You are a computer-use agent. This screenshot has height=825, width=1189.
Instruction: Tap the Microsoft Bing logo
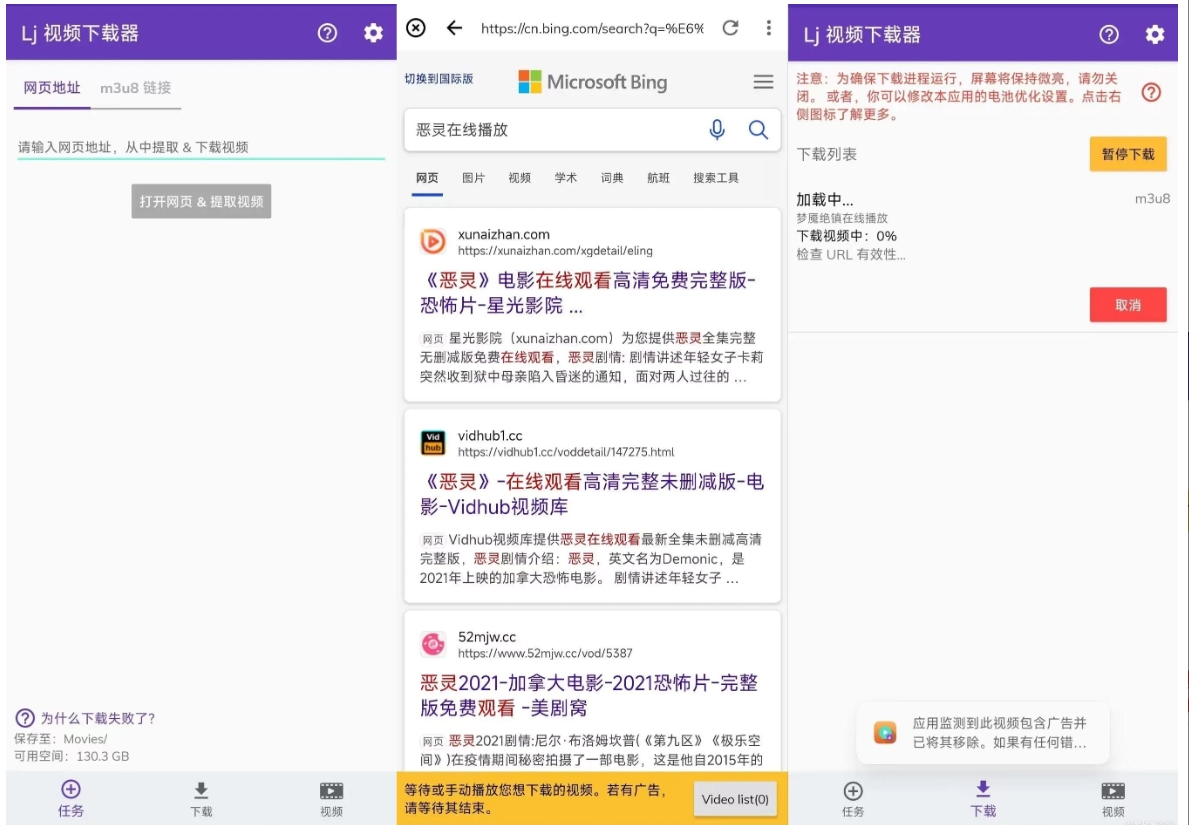click(592, 82)
